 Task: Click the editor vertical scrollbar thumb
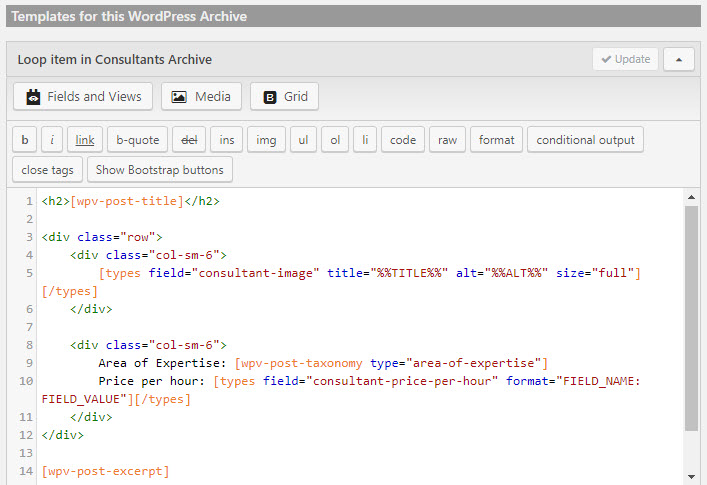691,319
